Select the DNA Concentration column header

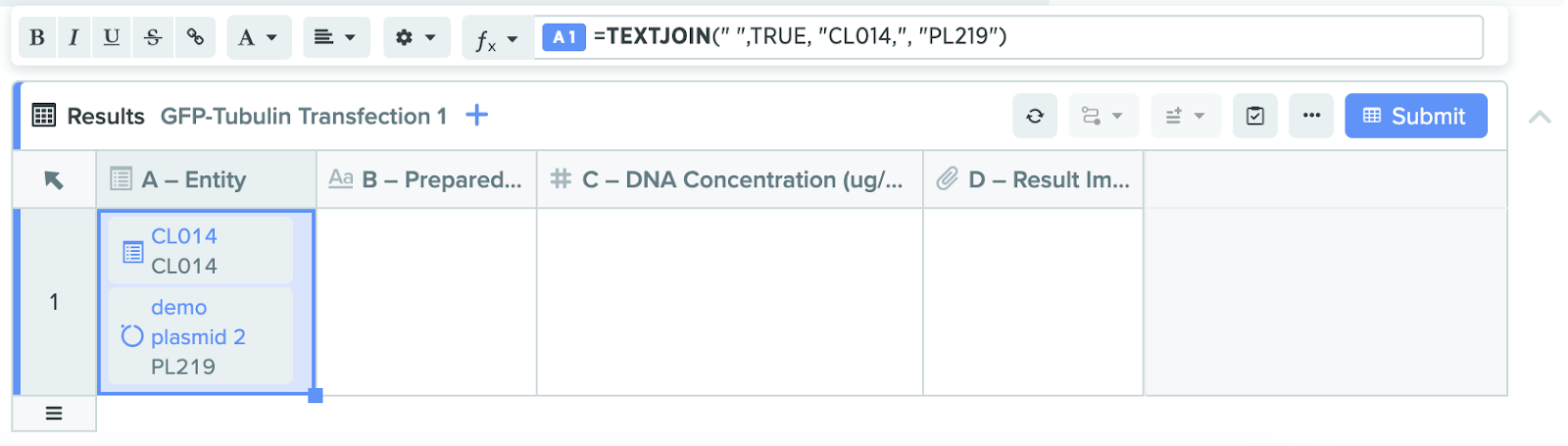tap(730, 180)
